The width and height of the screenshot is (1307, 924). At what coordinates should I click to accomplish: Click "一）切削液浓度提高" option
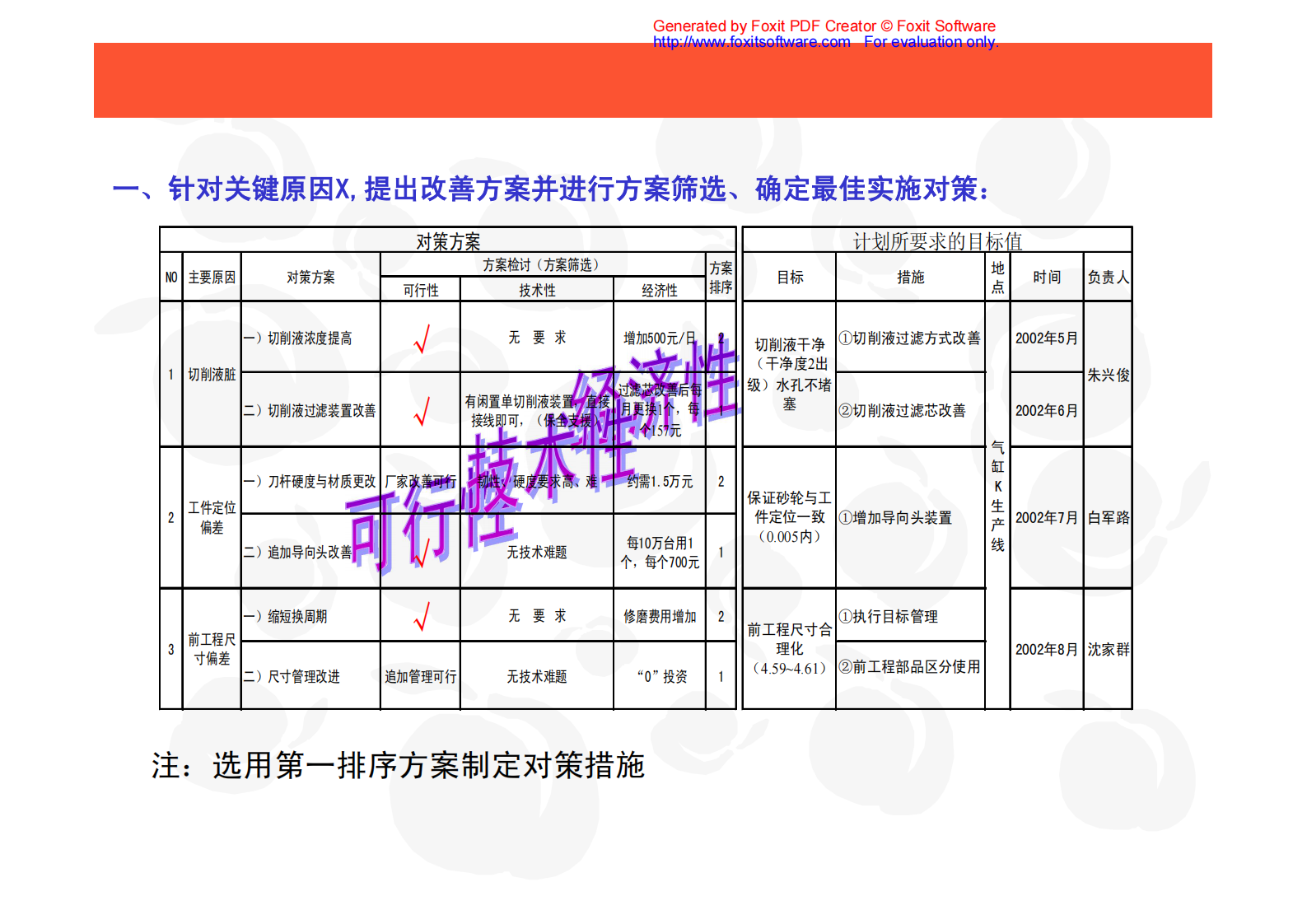pos(297,338)
